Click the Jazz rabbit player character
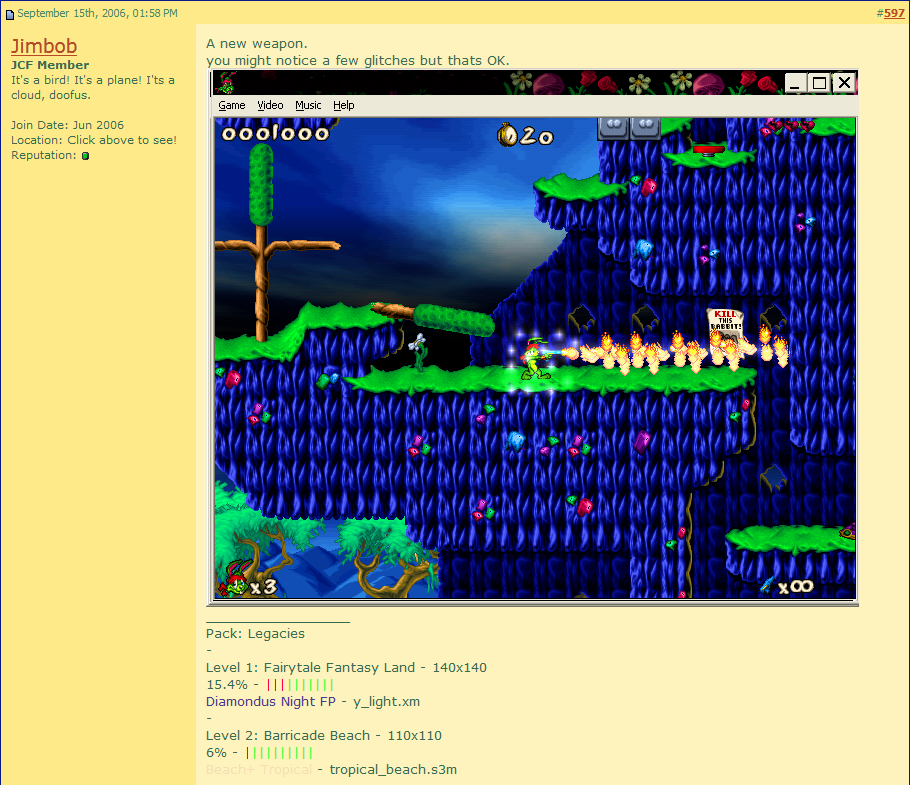Image resolution: width=910 pixels, height=785 pixels. (x=534, y=359)
